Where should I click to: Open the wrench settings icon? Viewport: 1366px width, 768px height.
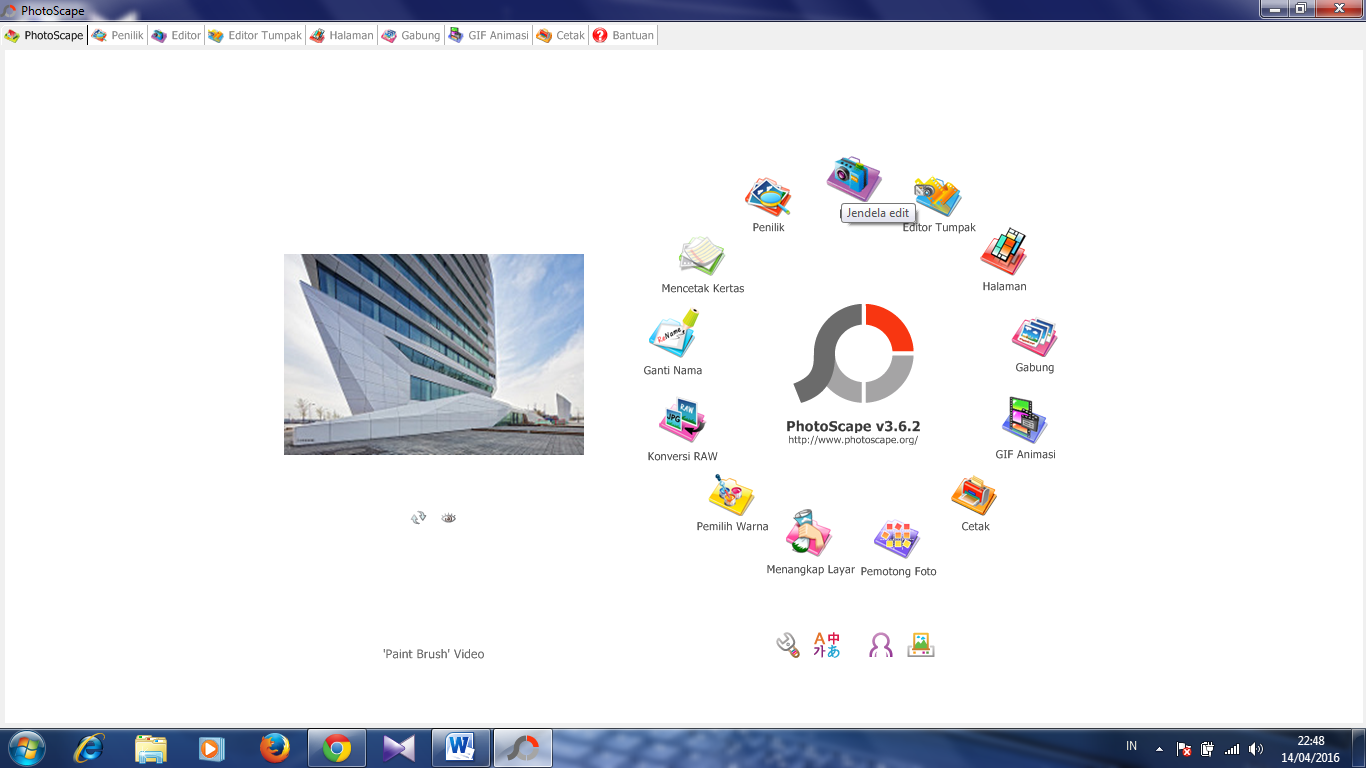point(788,645)
